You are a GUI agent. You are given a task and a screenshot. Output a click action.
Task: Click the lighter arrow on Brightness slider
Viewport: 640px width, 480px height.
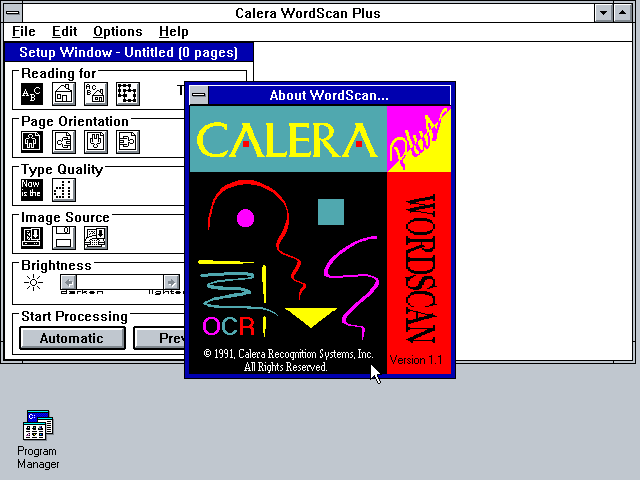[x=171, y=282]
